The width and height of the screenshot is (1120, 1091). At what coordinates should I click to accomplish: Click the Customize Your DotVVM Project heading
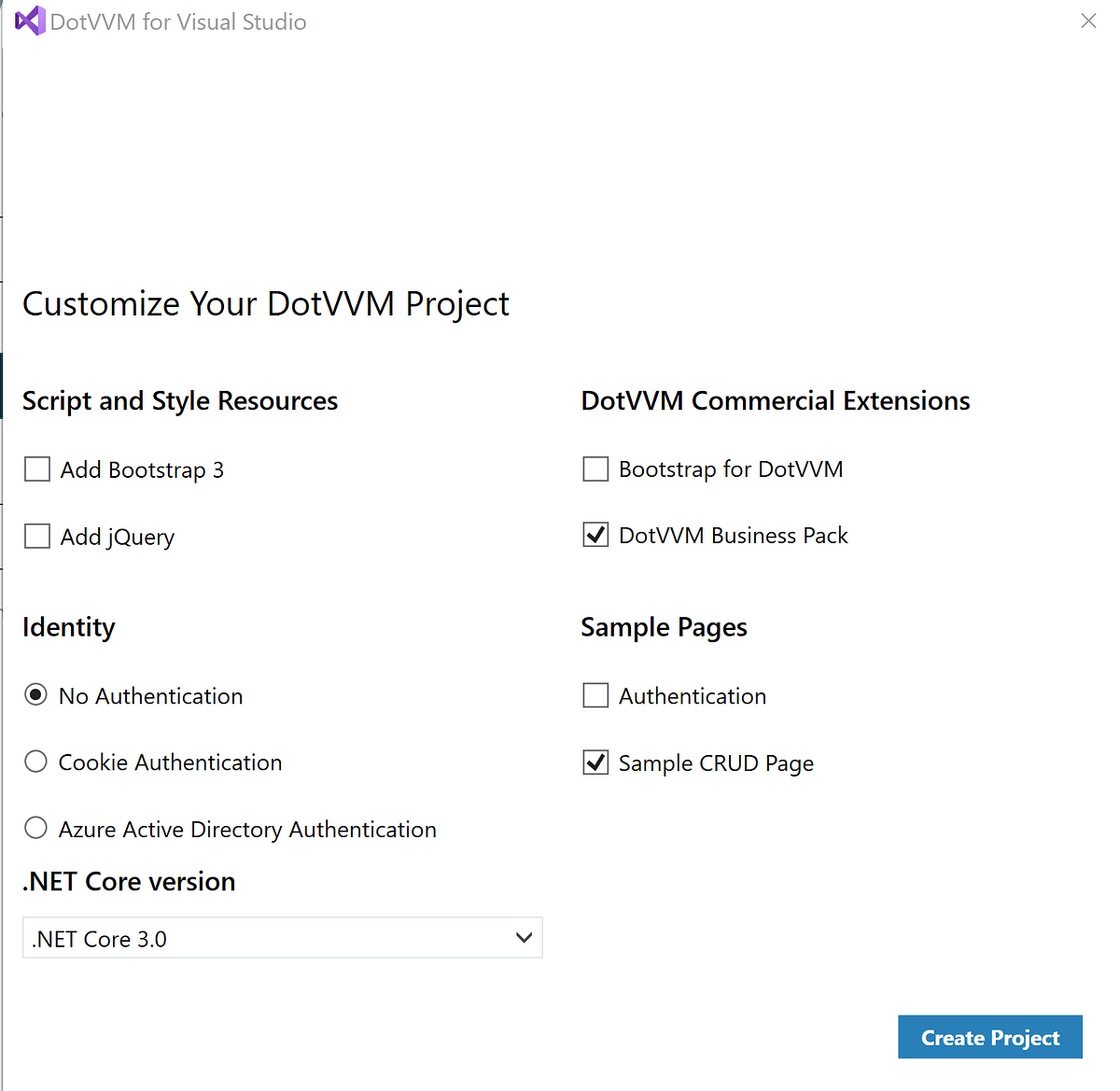[266, 303]
